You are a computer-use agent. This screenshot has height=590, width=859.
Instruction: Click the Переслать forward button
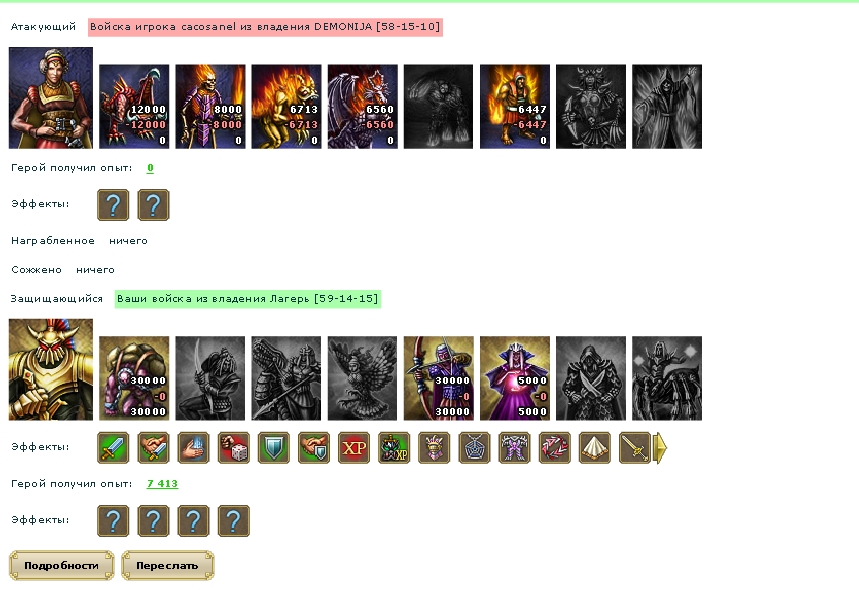[167, 565]
